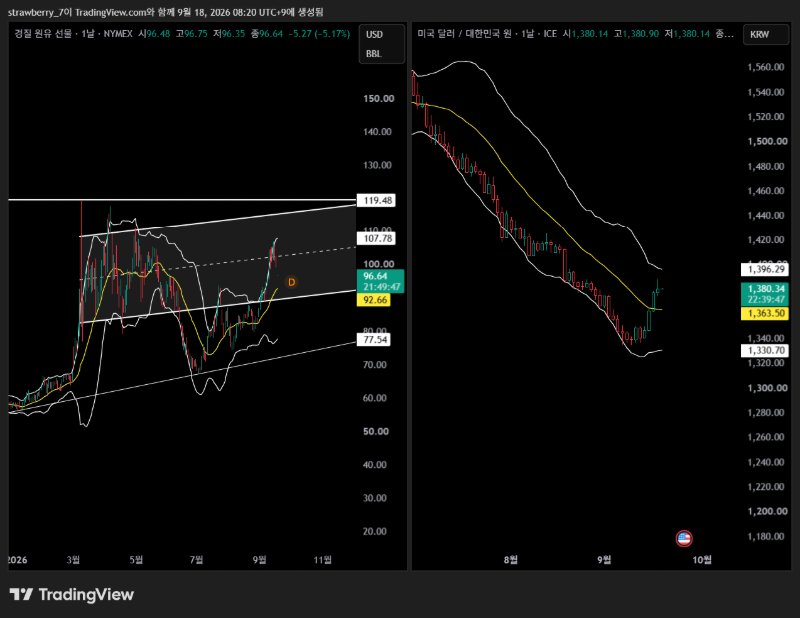Select the 77.54 trendline price label
This screenshot has height=618, width=800.
(x=373, y=339)
